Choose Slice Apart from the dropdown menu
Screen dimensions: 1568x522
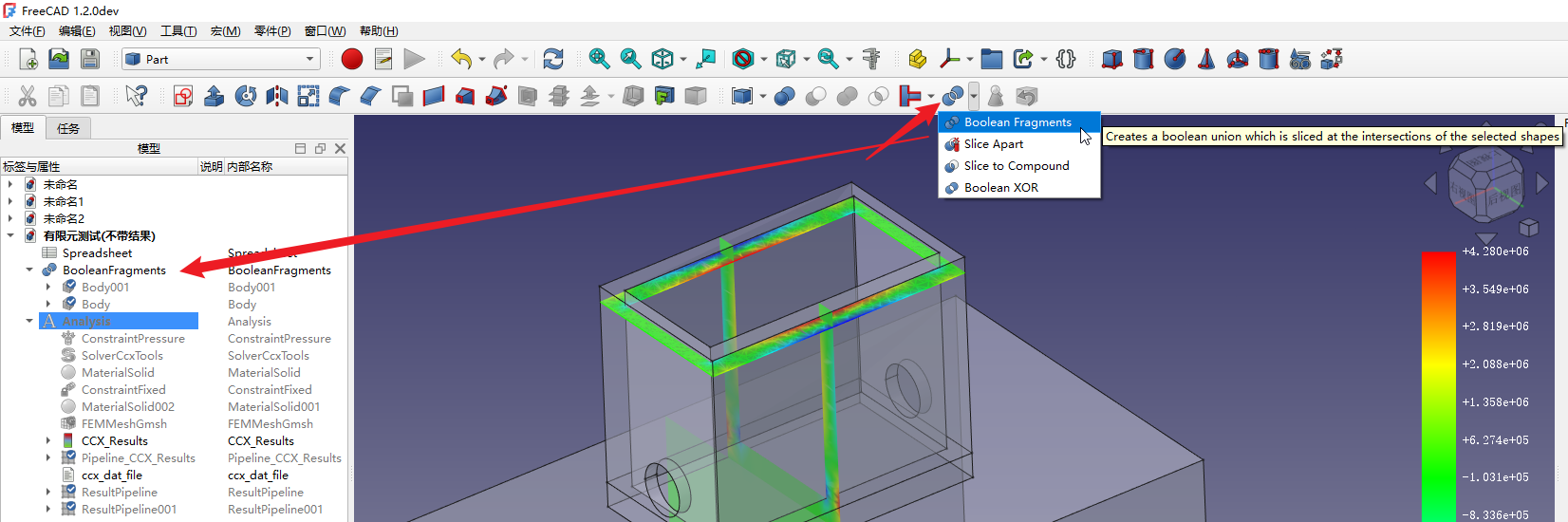pos(993,144)
